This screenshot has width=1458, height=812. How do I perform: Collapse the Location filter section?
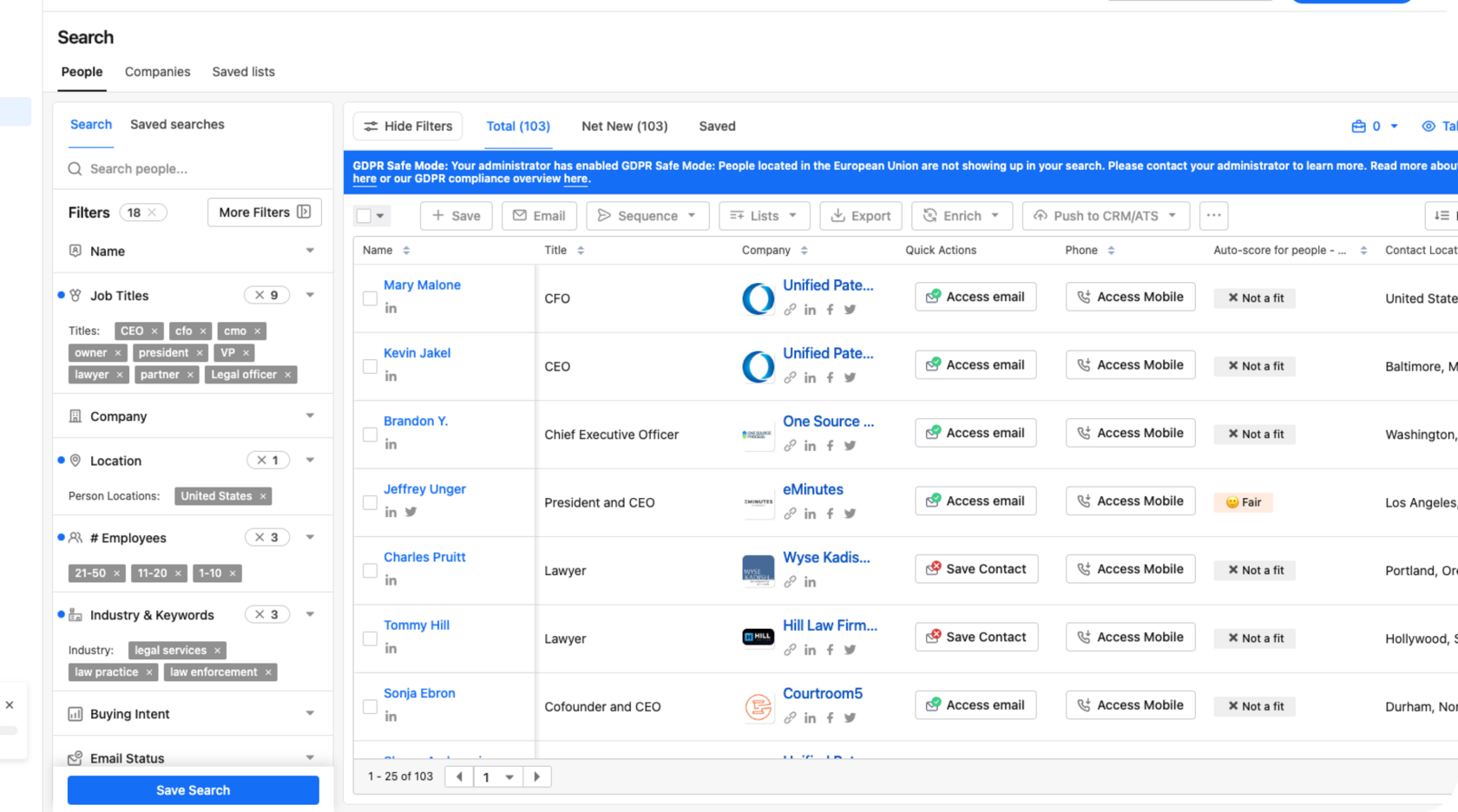point(310,460)
